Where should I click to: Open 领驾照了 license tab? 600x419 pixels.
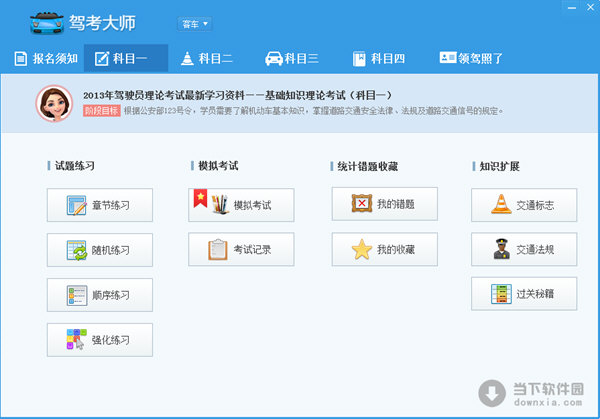[475, 58]
